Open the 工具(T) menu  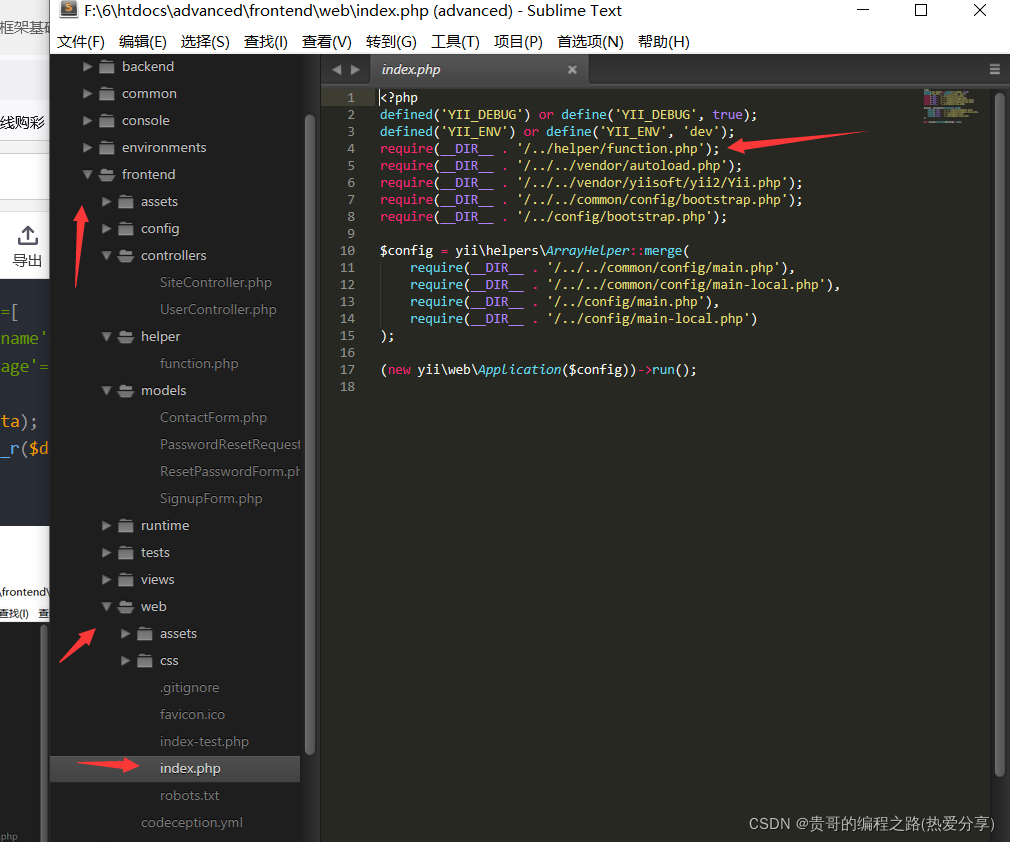pyautogui.click(x=455, y=42)
